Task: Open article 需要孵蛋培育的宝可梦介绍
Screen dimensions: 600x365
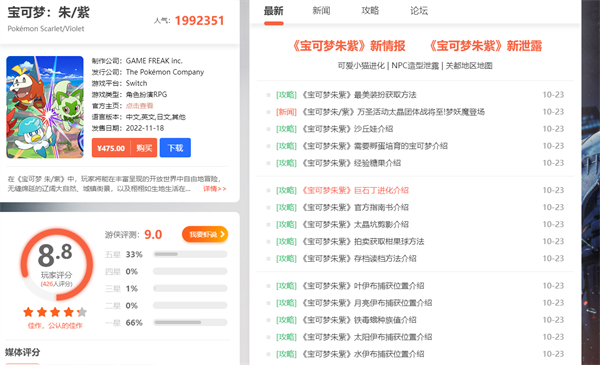Action: 374,146
